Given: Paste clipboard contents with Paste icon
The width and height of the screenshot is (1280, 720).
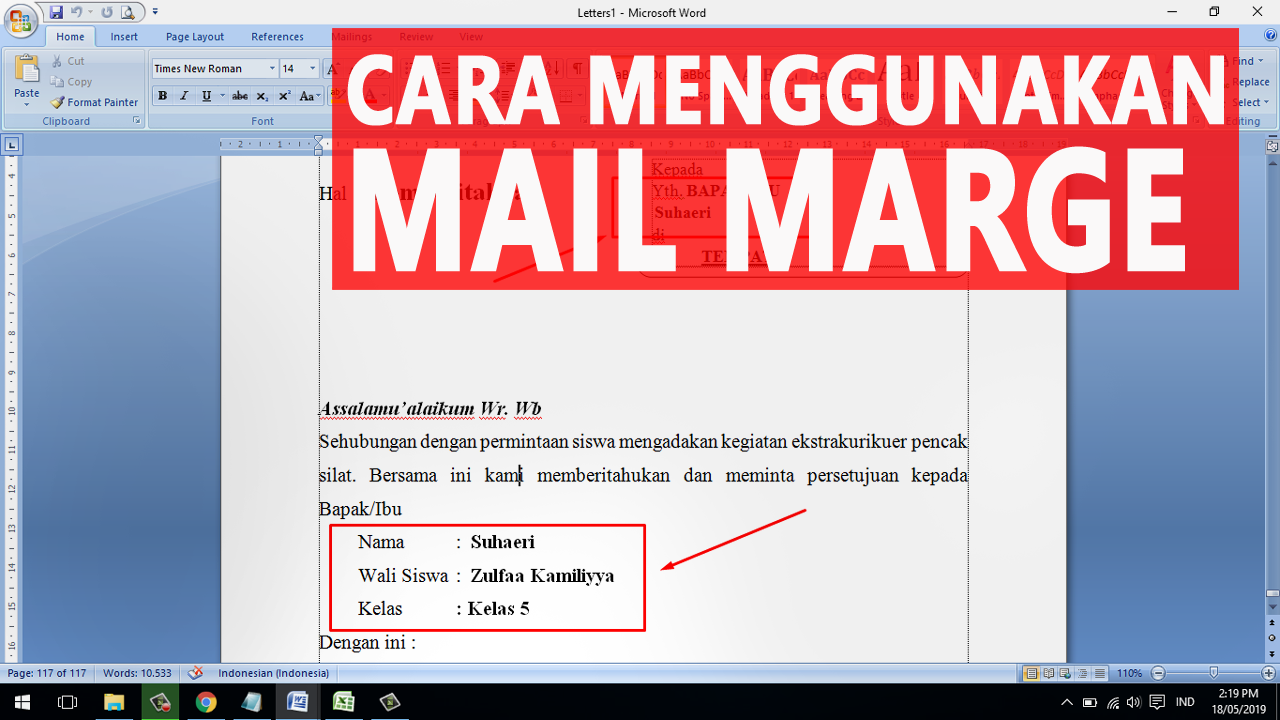Looking at the screenshot, I should (x=27, y=70).
